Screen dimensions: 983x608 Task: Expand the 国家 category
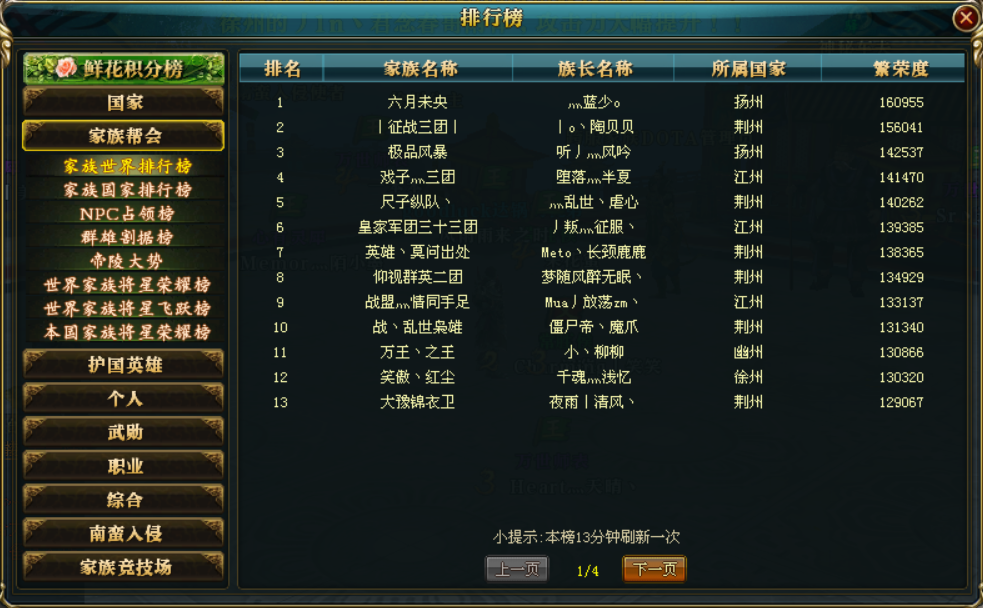point(124,102)
